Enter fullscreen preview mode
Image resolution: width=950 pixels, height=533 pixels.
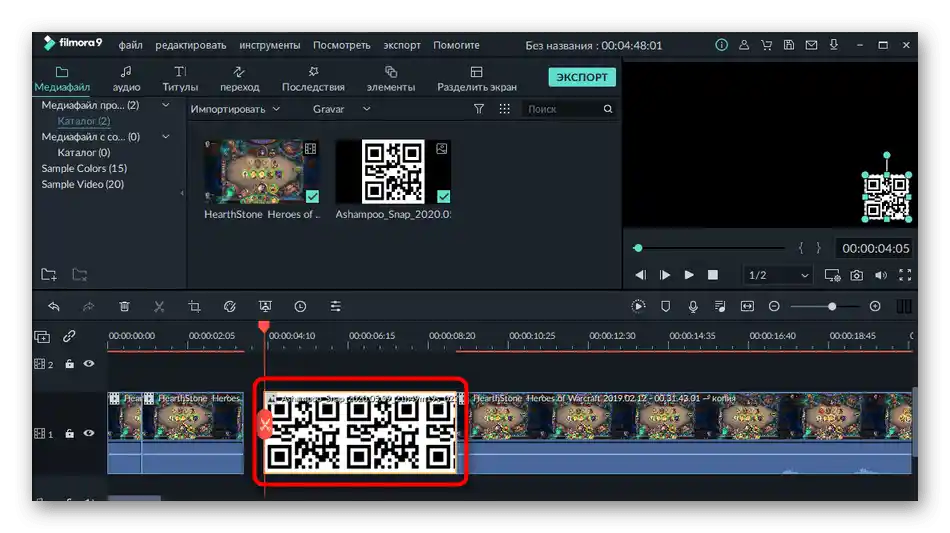click(905, 275)
